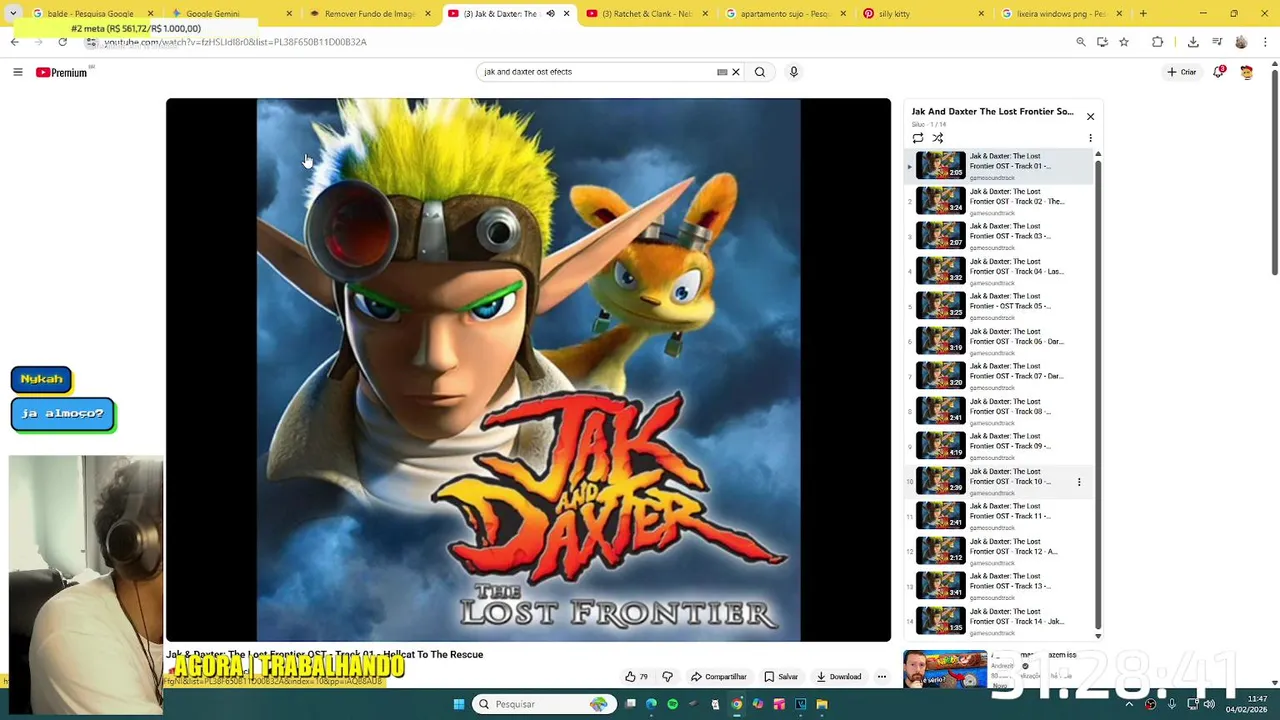The height and width of the screenshot is (720, 1280).
Task: Open the YouTube account avatar menu
Action: click(x=1246, y=72)
